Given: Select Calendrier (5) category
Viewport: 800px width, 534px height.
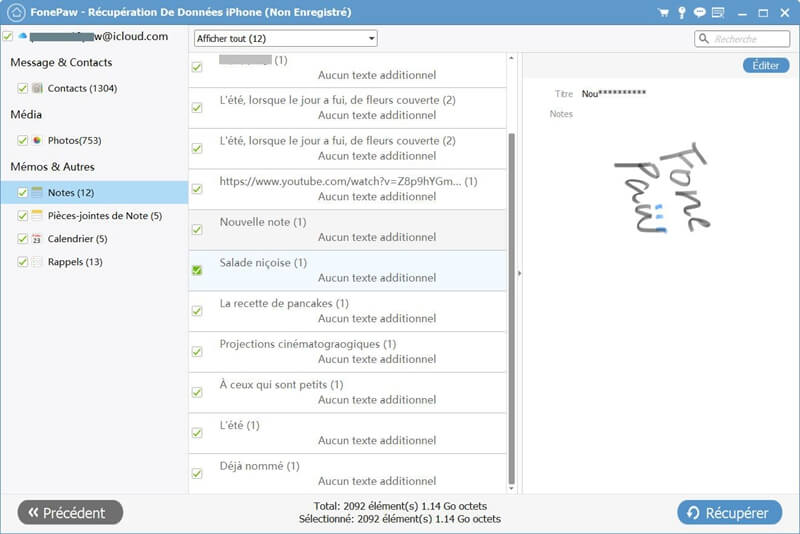Looking at the screenshot, I should click(x=78, y=238).
